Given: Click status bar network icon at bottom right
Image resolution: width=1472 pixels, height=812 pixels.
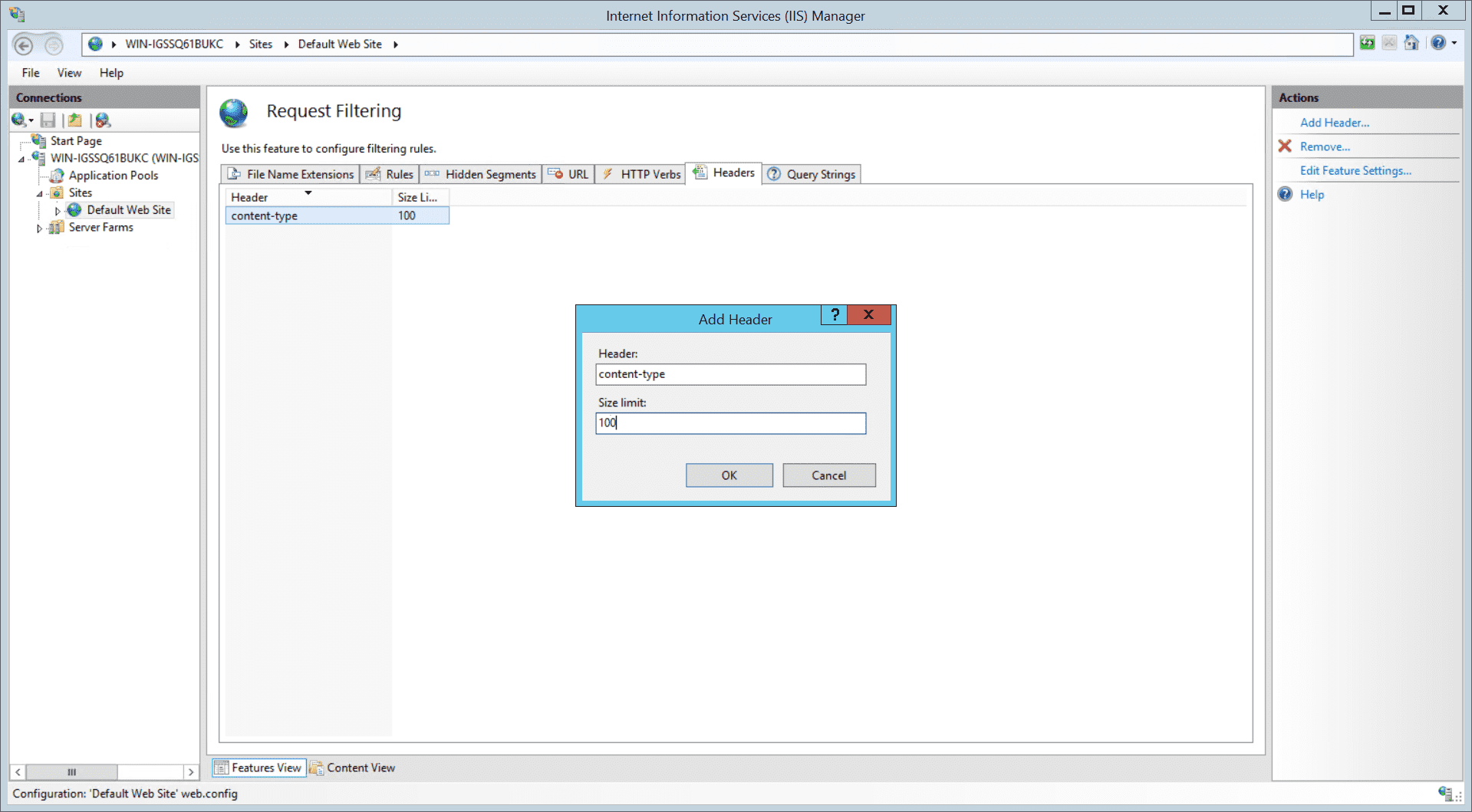Looking at the screenshot, I should (1446, 794).
